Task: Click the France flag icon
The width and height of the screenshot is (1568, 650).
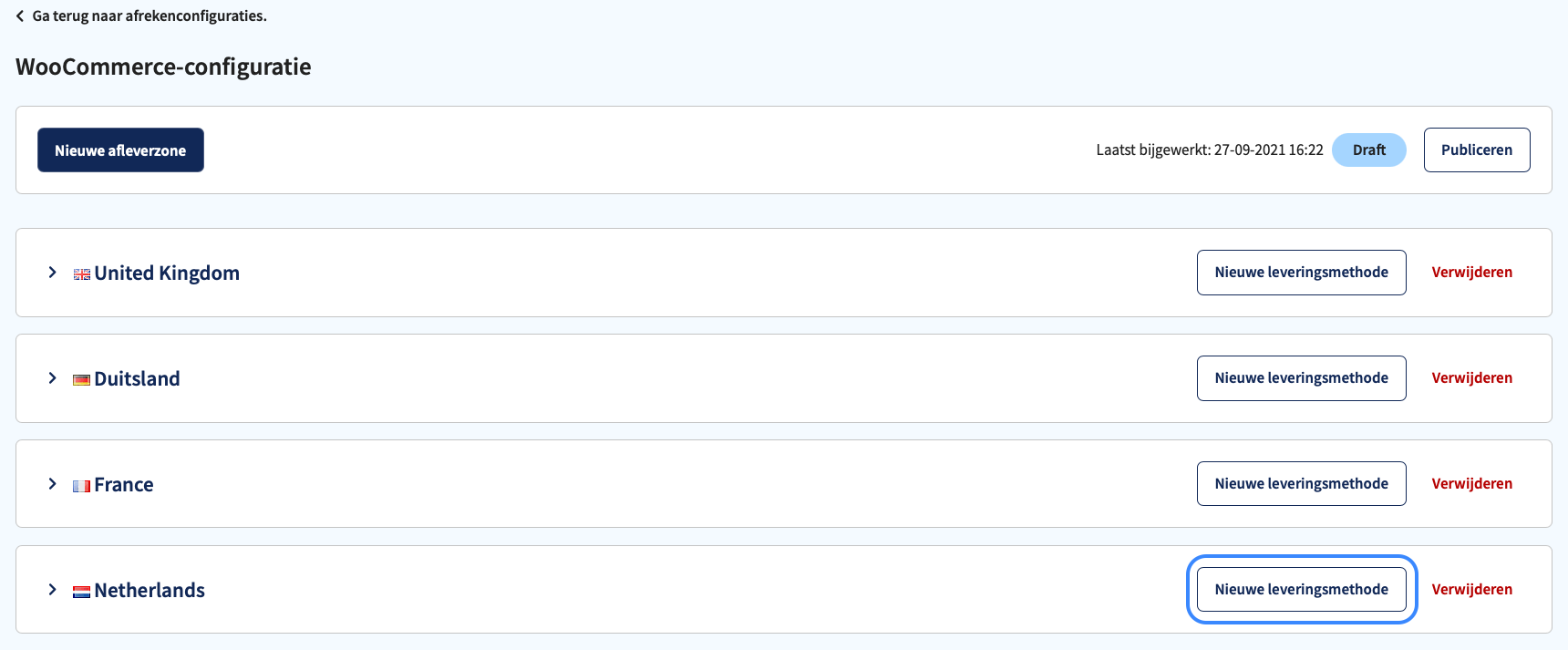Action: tap(82, 486)
